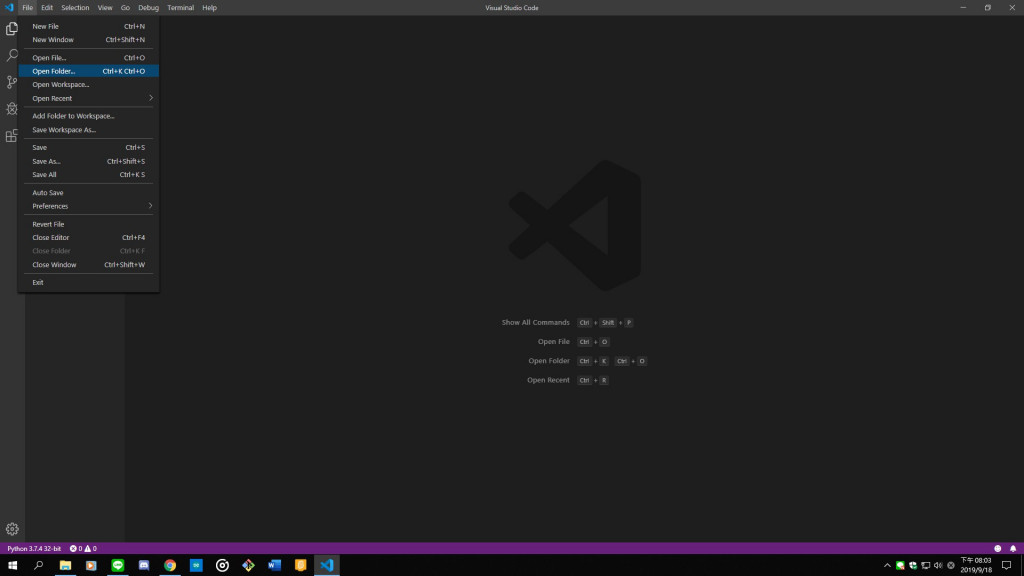Image resolution: width=1024 pixels, height=576 pixels.
Task: Click Save in the File menu
Action: pyautogui.click(x=88, y=148)
